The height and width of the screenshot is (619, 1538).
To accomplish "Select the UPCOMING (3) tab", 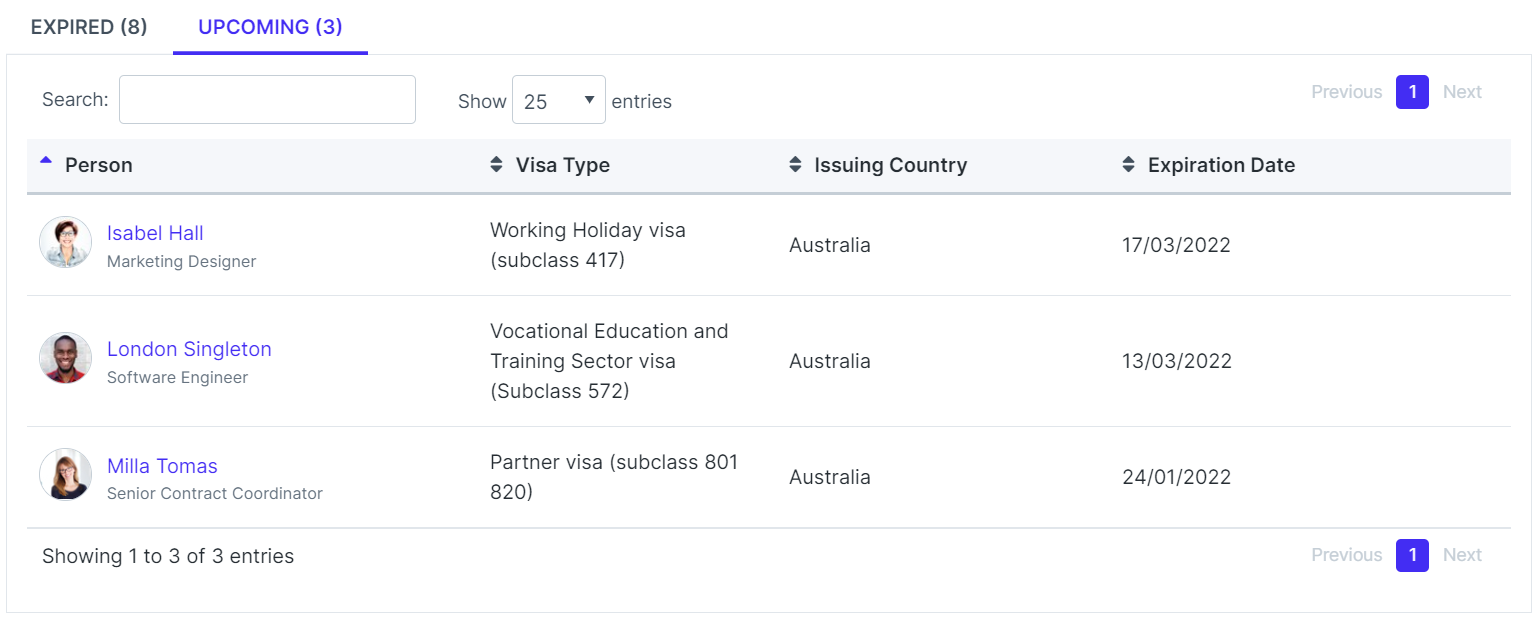I will [x=270, y=27].
